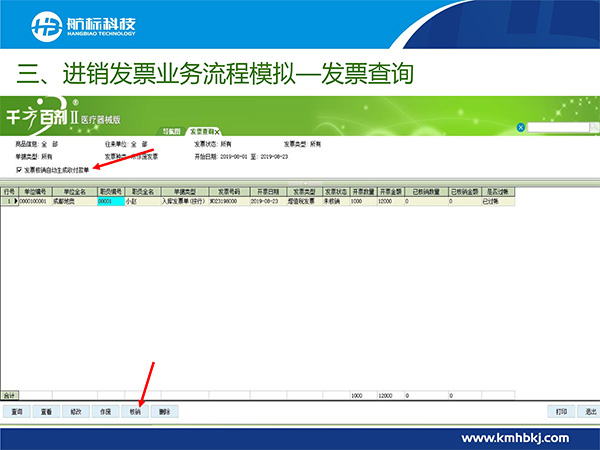Sort by the 已核销数量 column header

[426, 192]
